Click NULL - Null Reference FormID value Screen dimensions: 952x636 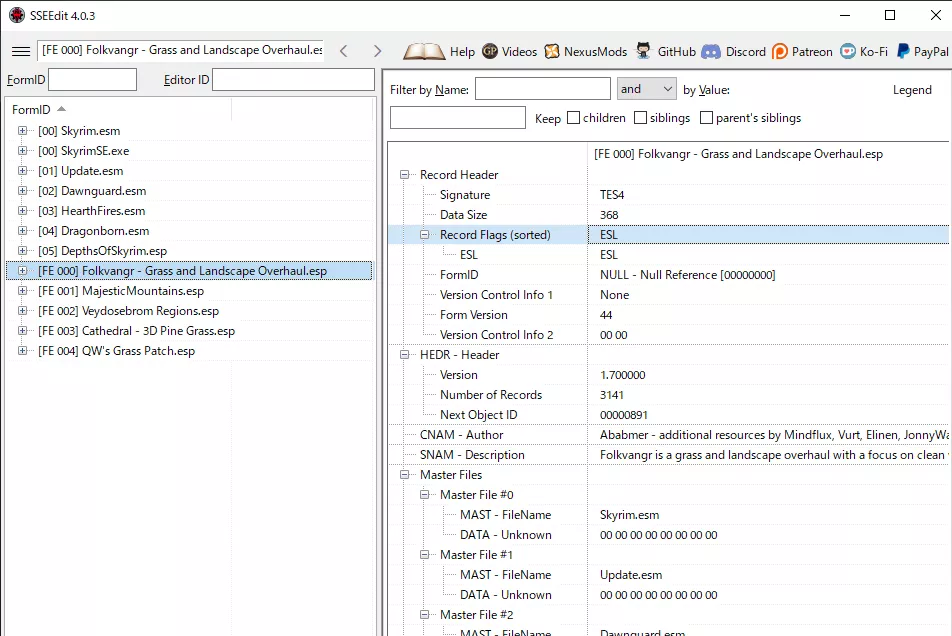[687, 275]
